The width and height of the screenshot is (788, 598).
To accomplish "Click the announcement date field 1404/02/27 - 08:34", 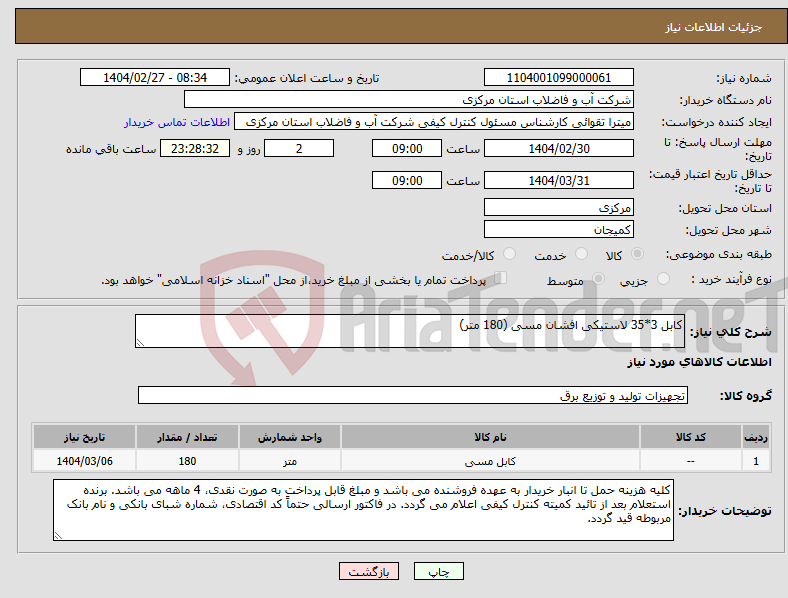I will point(155,77).
